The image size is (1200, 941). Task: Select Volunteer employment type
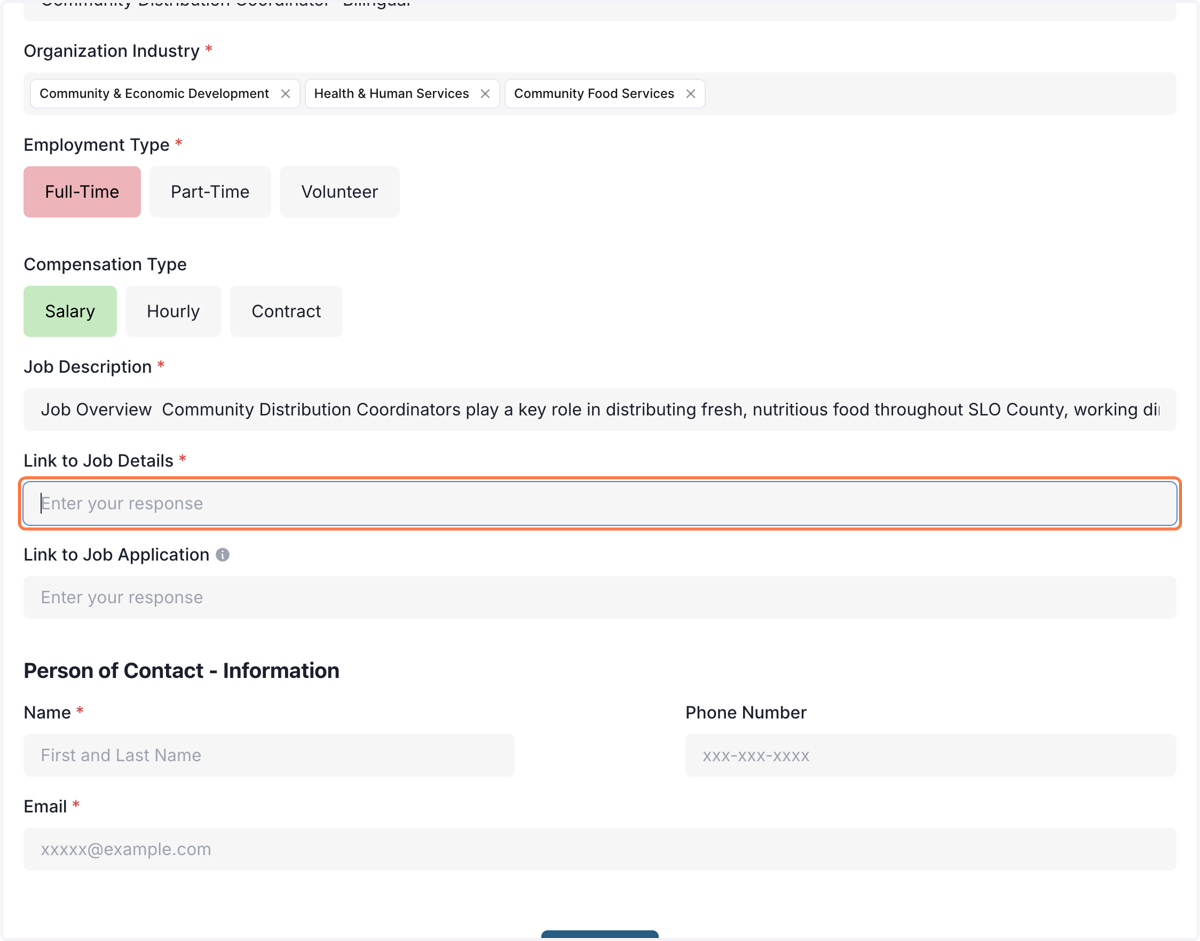point(340,192)
